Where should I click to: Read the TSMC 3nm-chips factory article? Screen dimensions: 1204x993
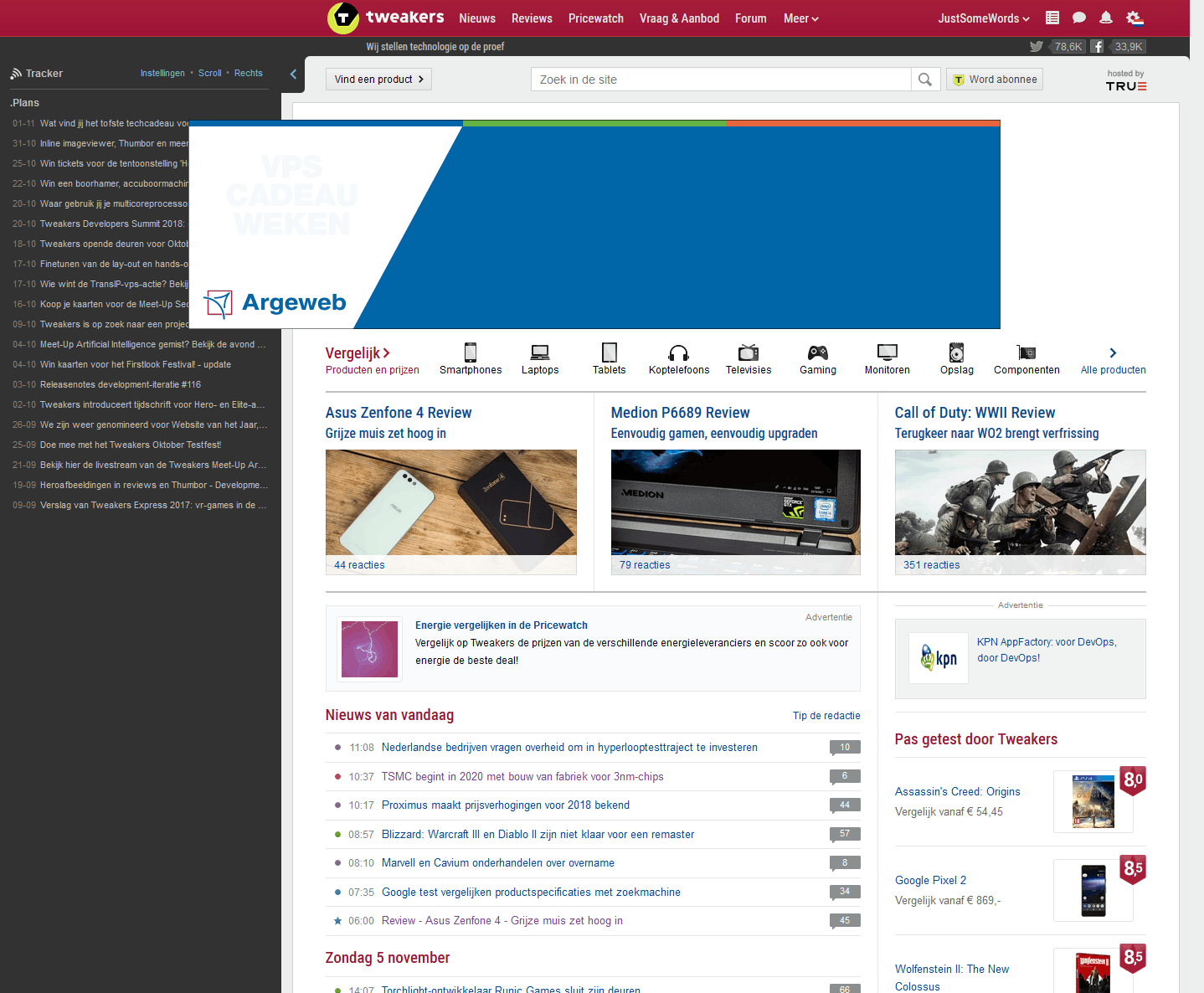tap(522, 777)
